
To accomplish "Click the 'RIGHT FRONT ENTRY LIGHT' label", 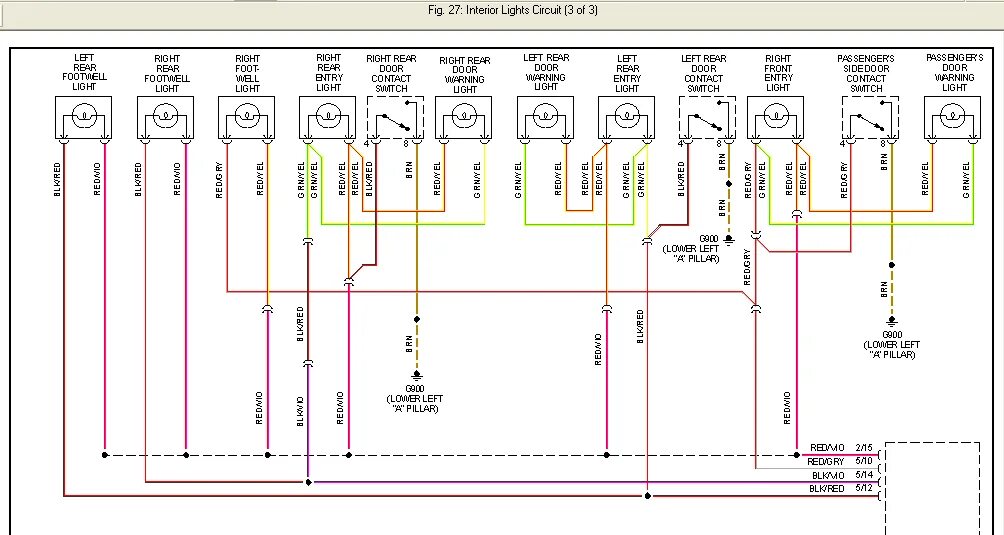I will (778, 73).
